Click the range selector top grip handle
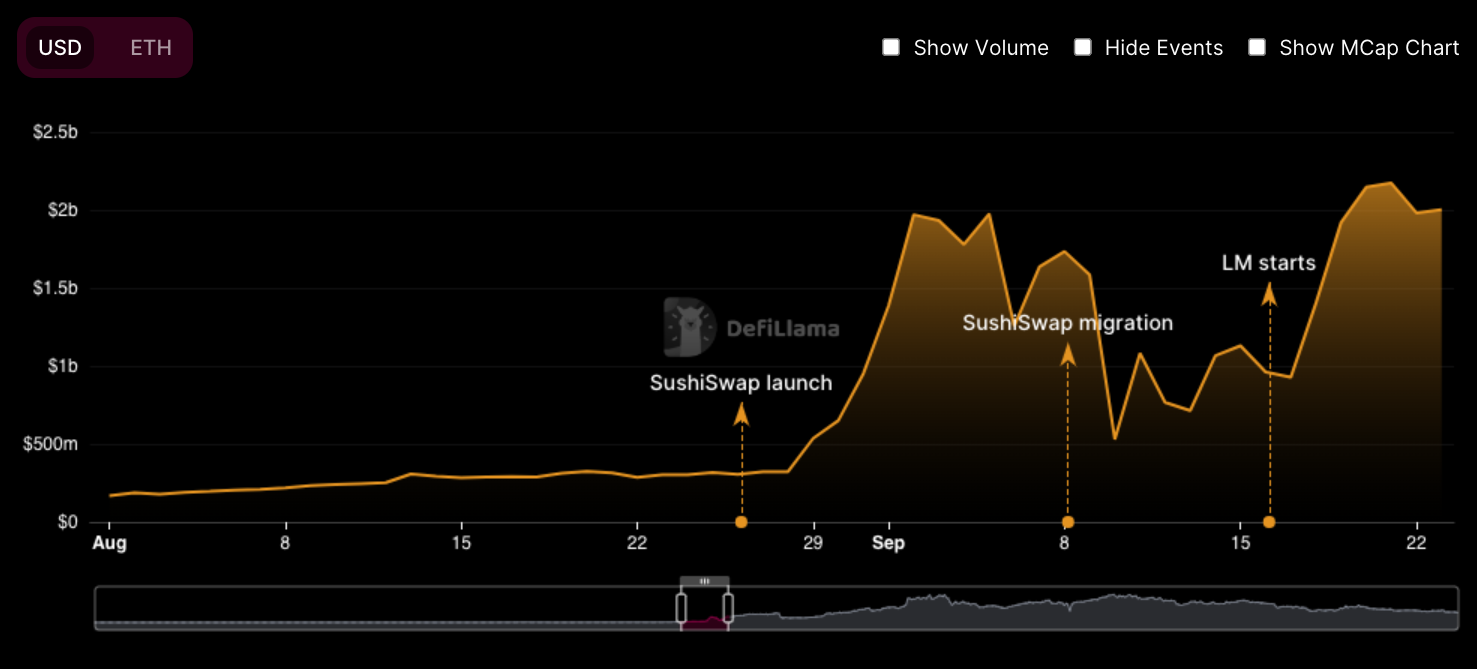 (x=704, y=581)
